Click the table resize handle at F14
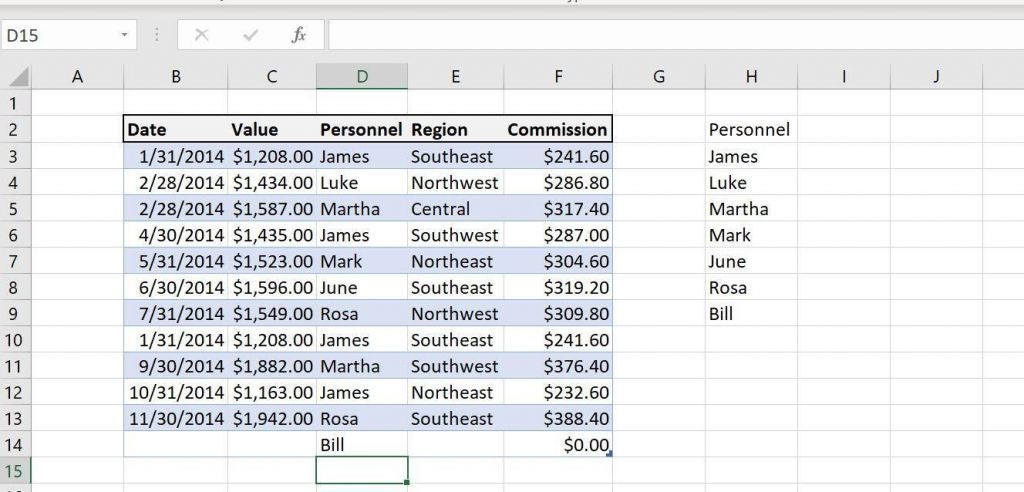 pos(609,453)
